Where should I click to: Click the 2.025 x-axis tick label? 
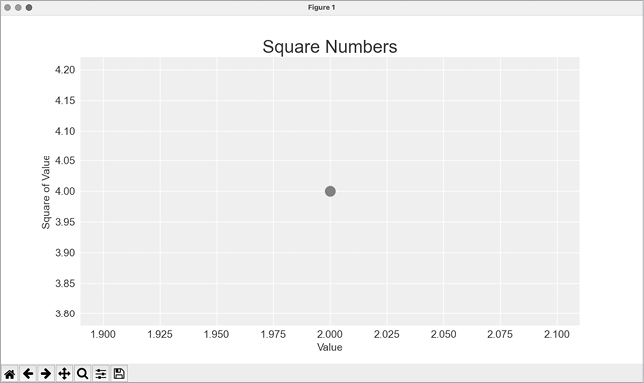coord(386,335)
